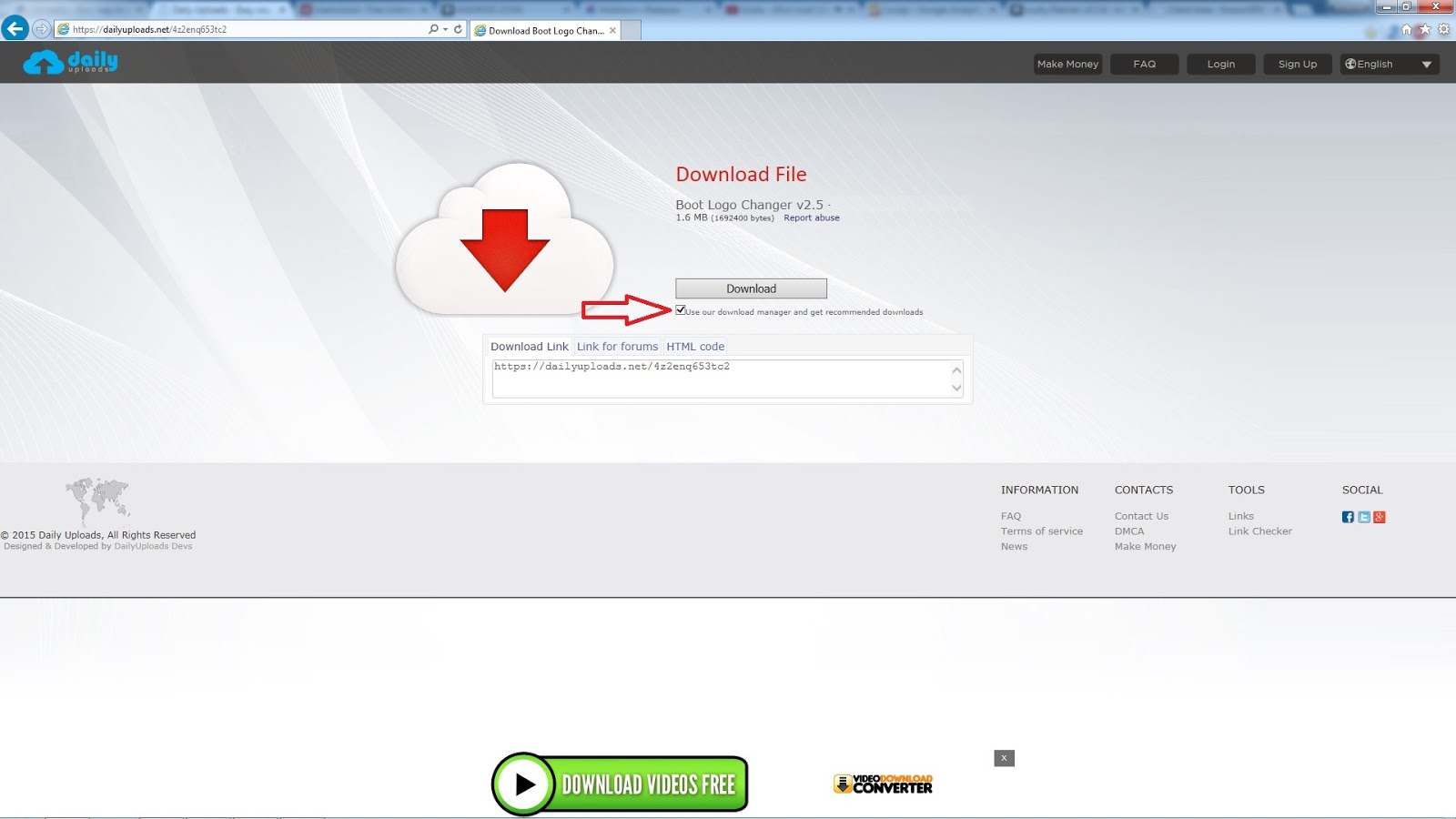
Task: Click the text box scroll up arrow
Action: 956,369
